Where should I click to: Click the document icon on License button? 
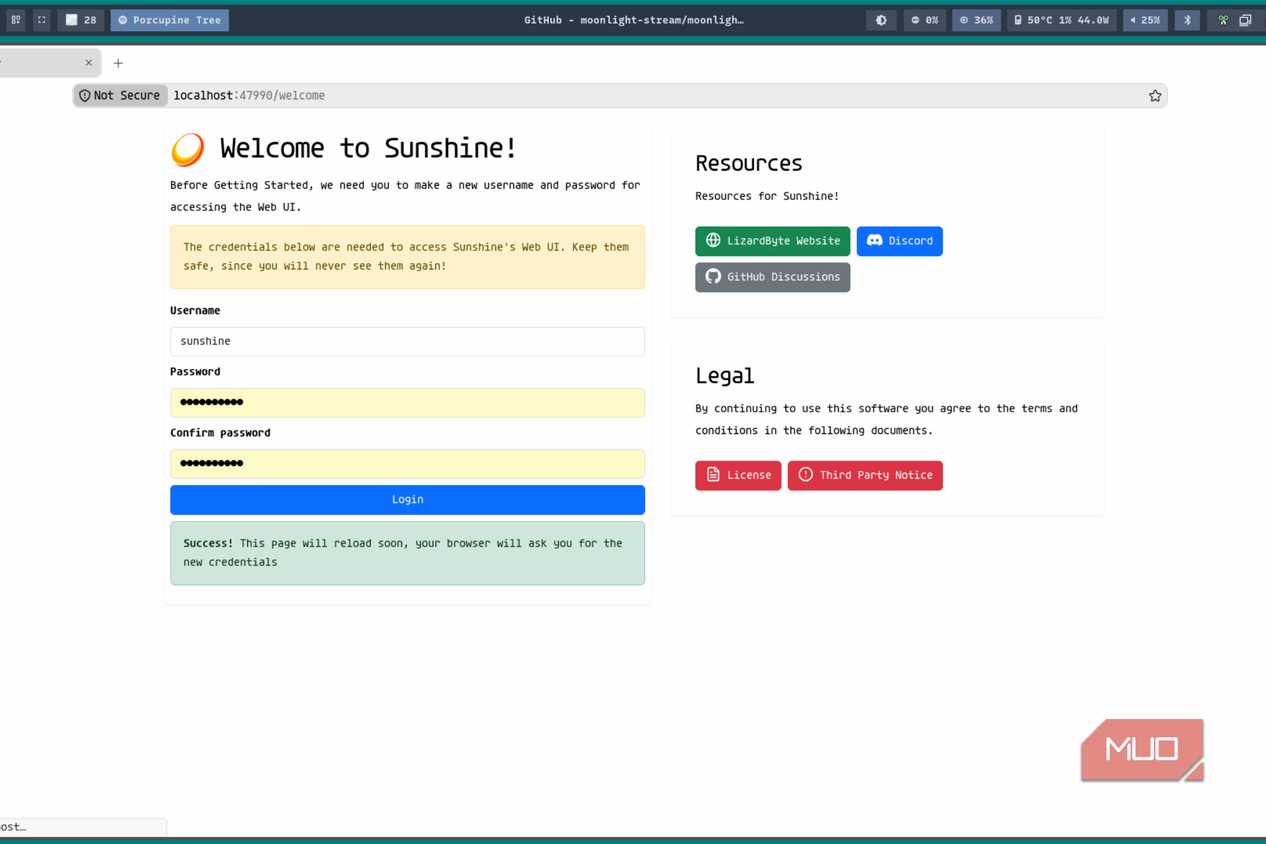pyautogui.click(x=713, y=474)
